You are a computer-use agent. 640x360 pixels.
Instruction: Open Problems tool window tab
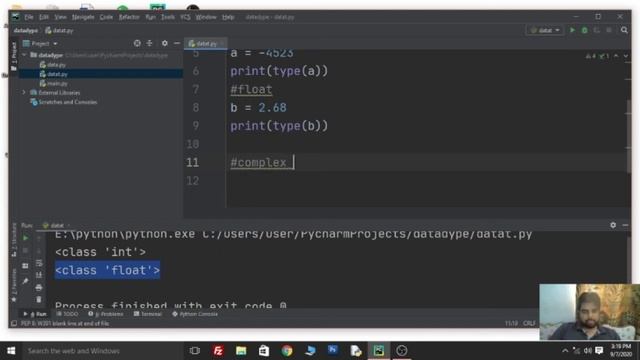[x=106, y=314]
